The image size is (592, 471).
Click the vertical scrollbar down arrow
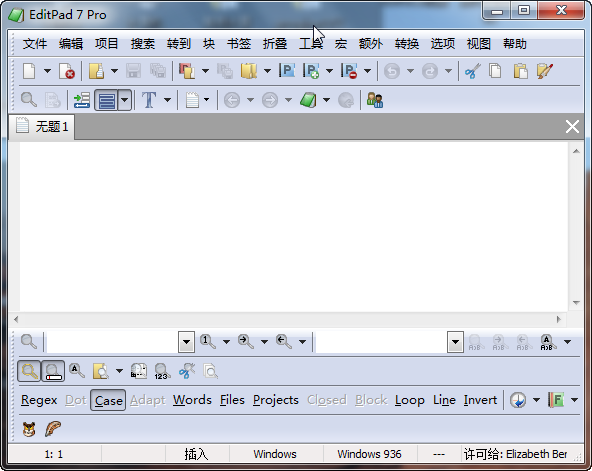pyautogui.click(x=576, y=303)
